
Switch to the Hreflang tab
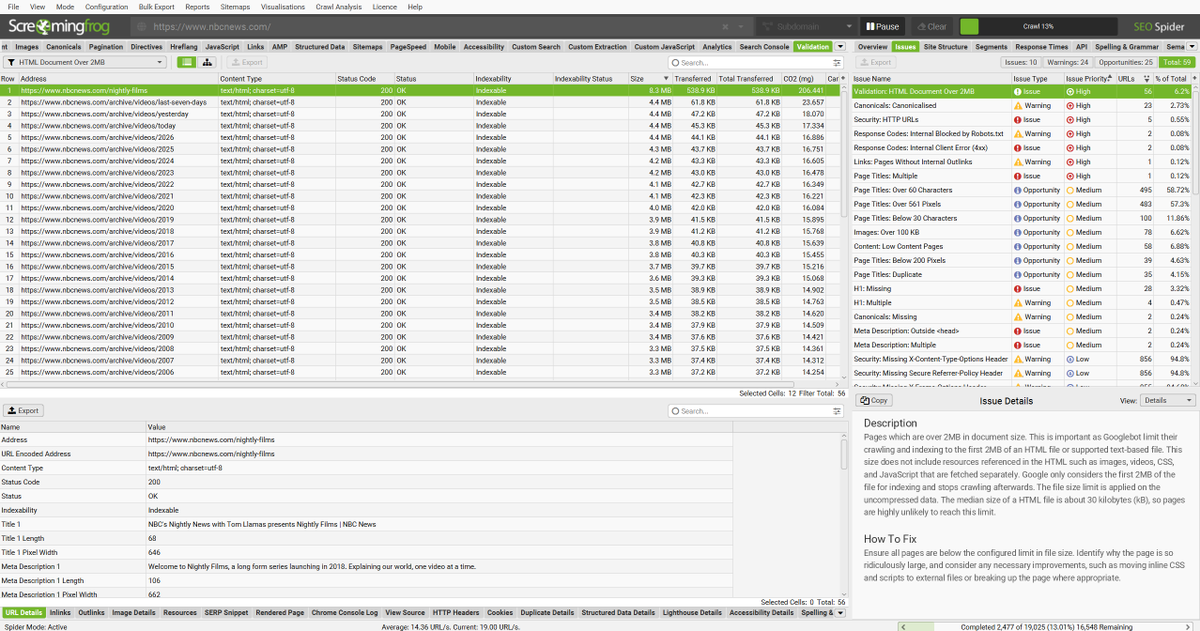click(x=183, y=46)
